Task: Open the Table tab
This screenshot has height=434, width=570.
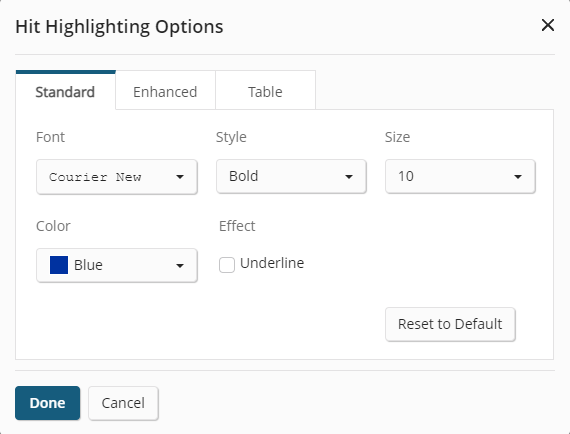Action: pyautogui.click(x=265, y=91)
